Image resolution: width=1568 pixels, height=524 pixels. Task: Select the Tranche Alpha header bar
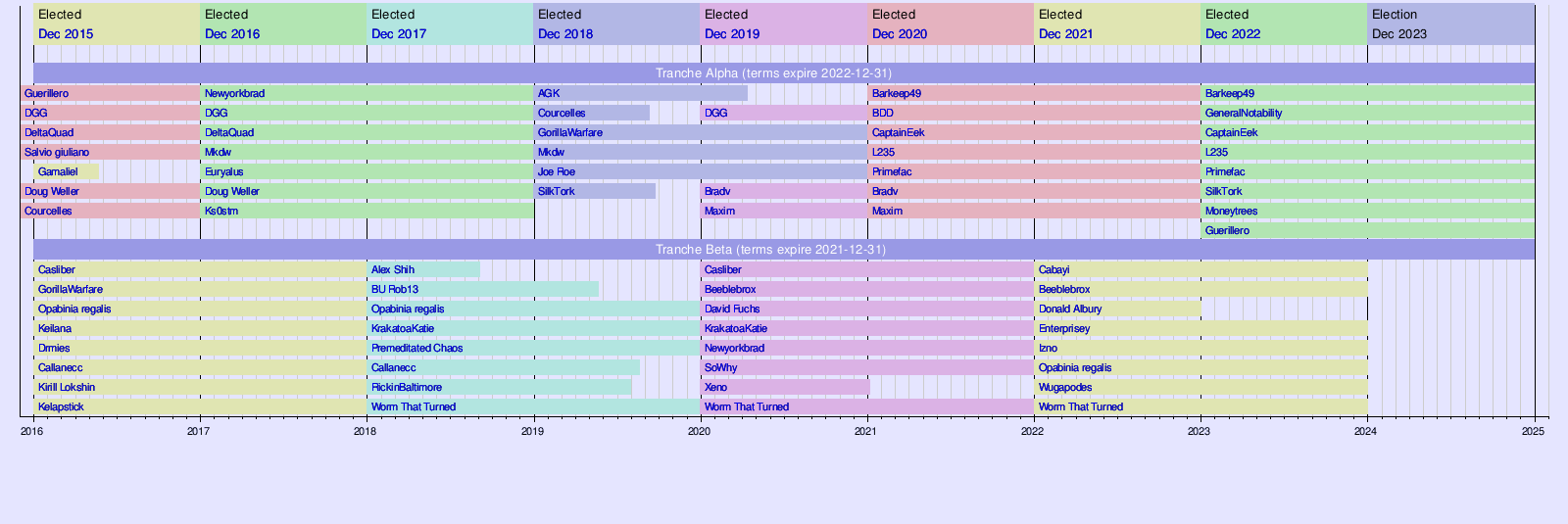[773, 73]
